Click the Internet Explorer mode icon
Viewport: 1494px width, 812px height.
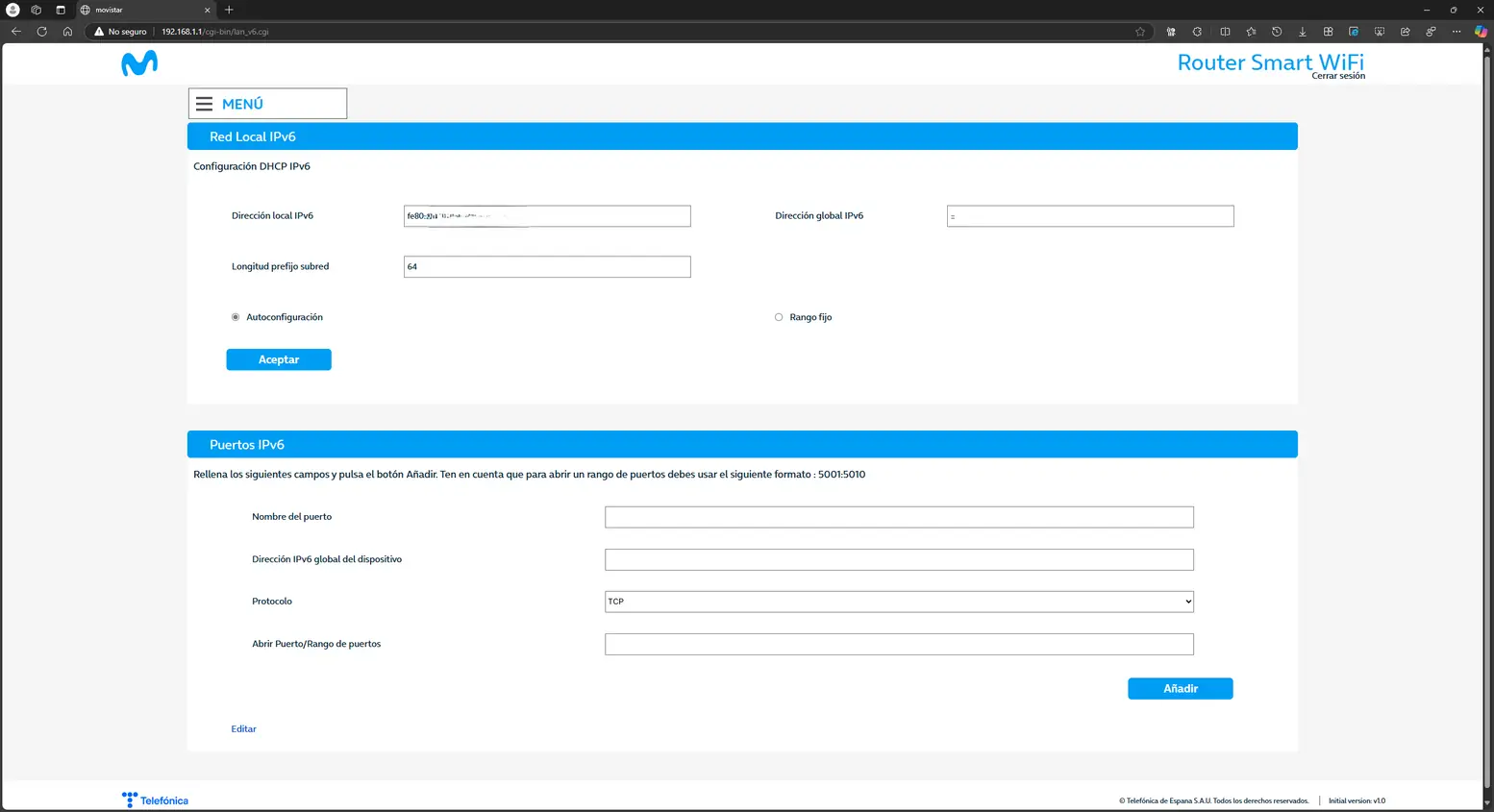click(x=1354, y=32)
